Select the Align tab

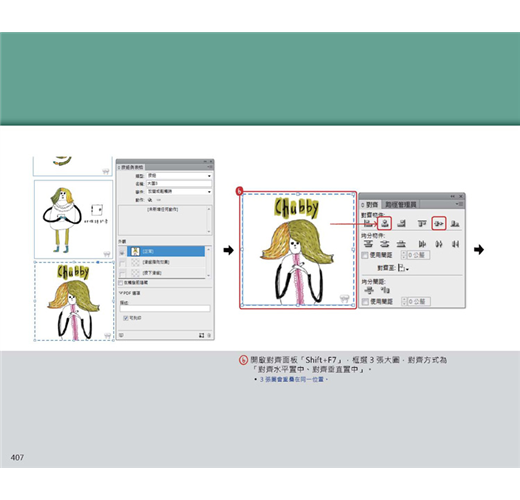[x=371, y=204]
